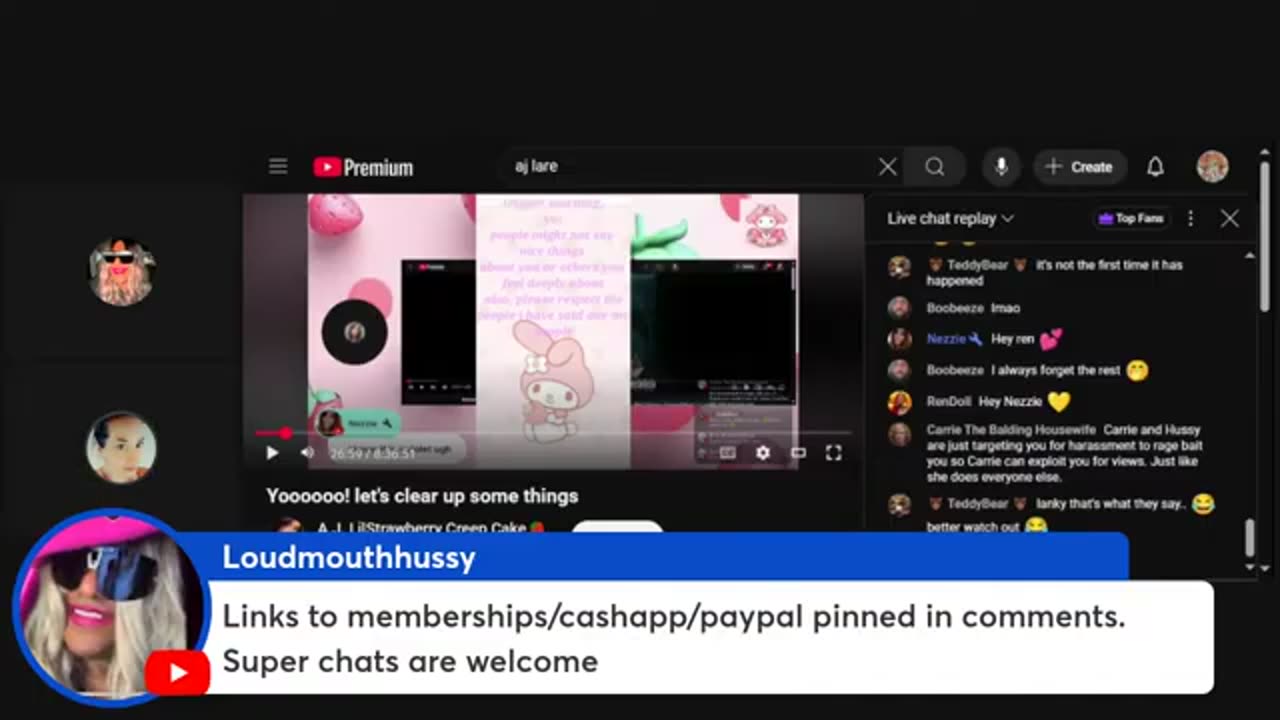The width and height of the screenshot is (1280, 720).
Task: Expand the Live chat replay dropdown
Action: 950,218
